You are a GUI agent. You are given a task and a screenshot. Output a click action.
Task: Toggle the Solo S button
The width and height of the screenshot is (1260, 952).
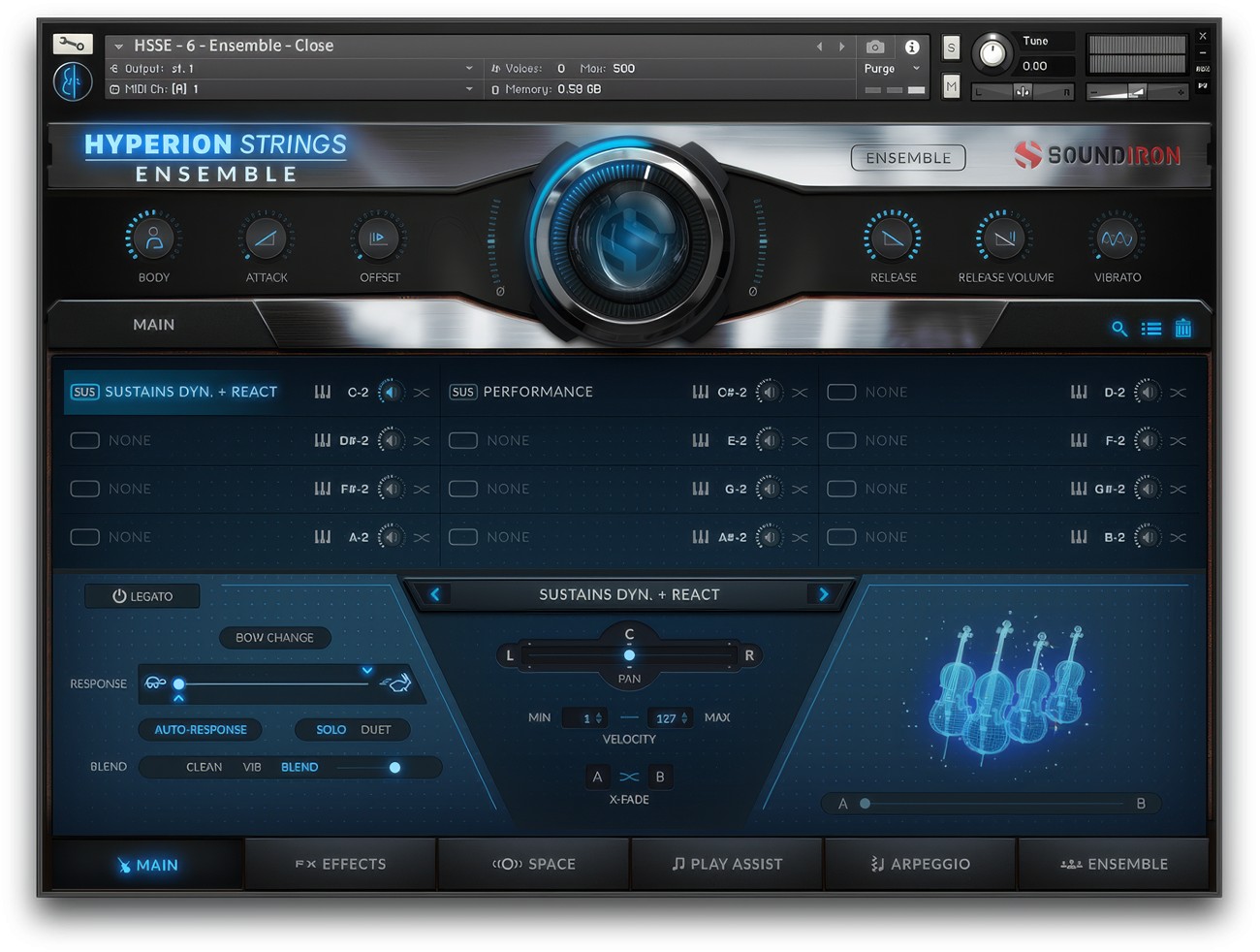click(x=951, y=48)
